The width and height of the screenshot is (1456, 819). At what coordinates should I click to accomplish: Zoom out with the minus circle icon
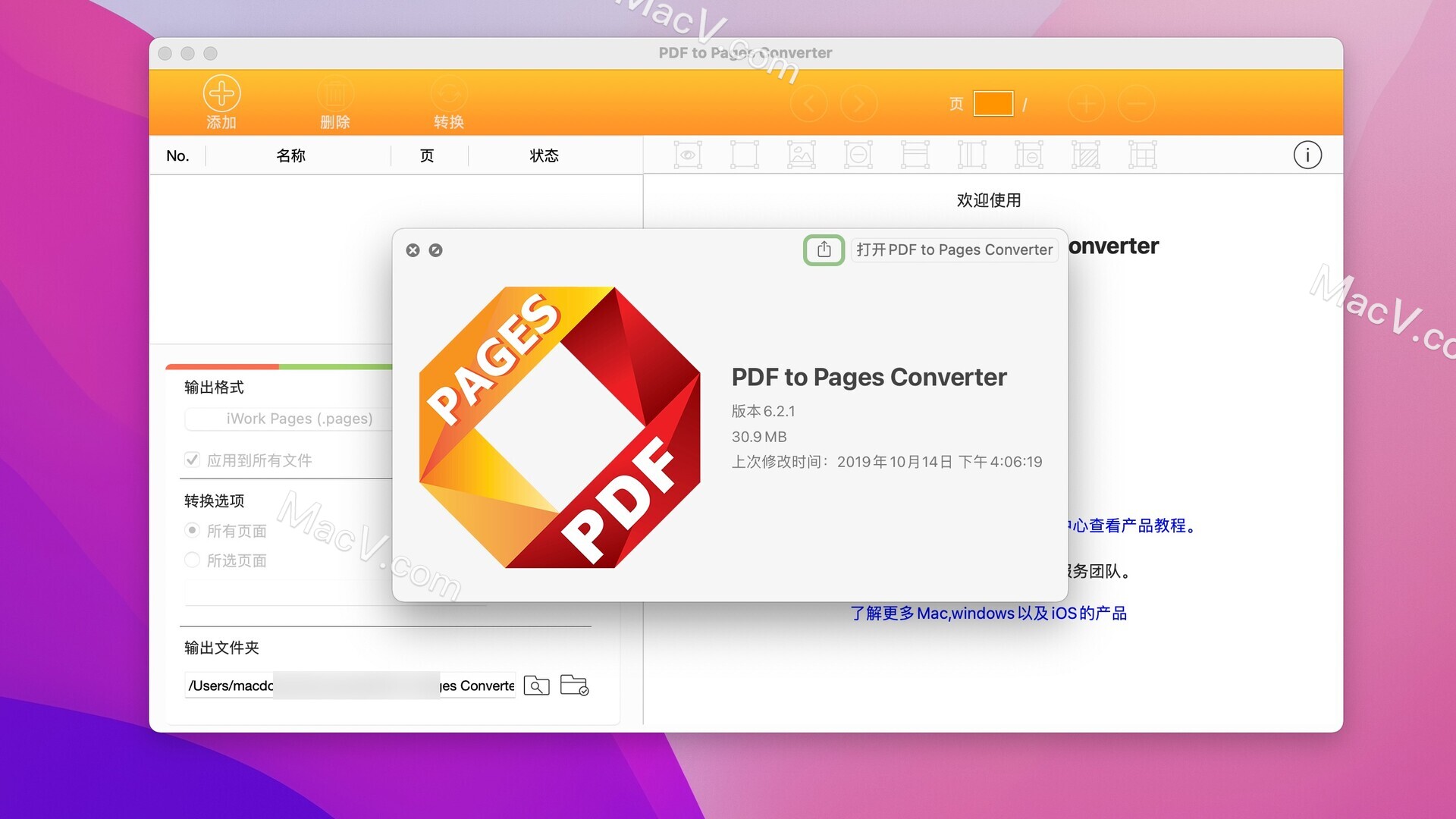click(1136, 103)
